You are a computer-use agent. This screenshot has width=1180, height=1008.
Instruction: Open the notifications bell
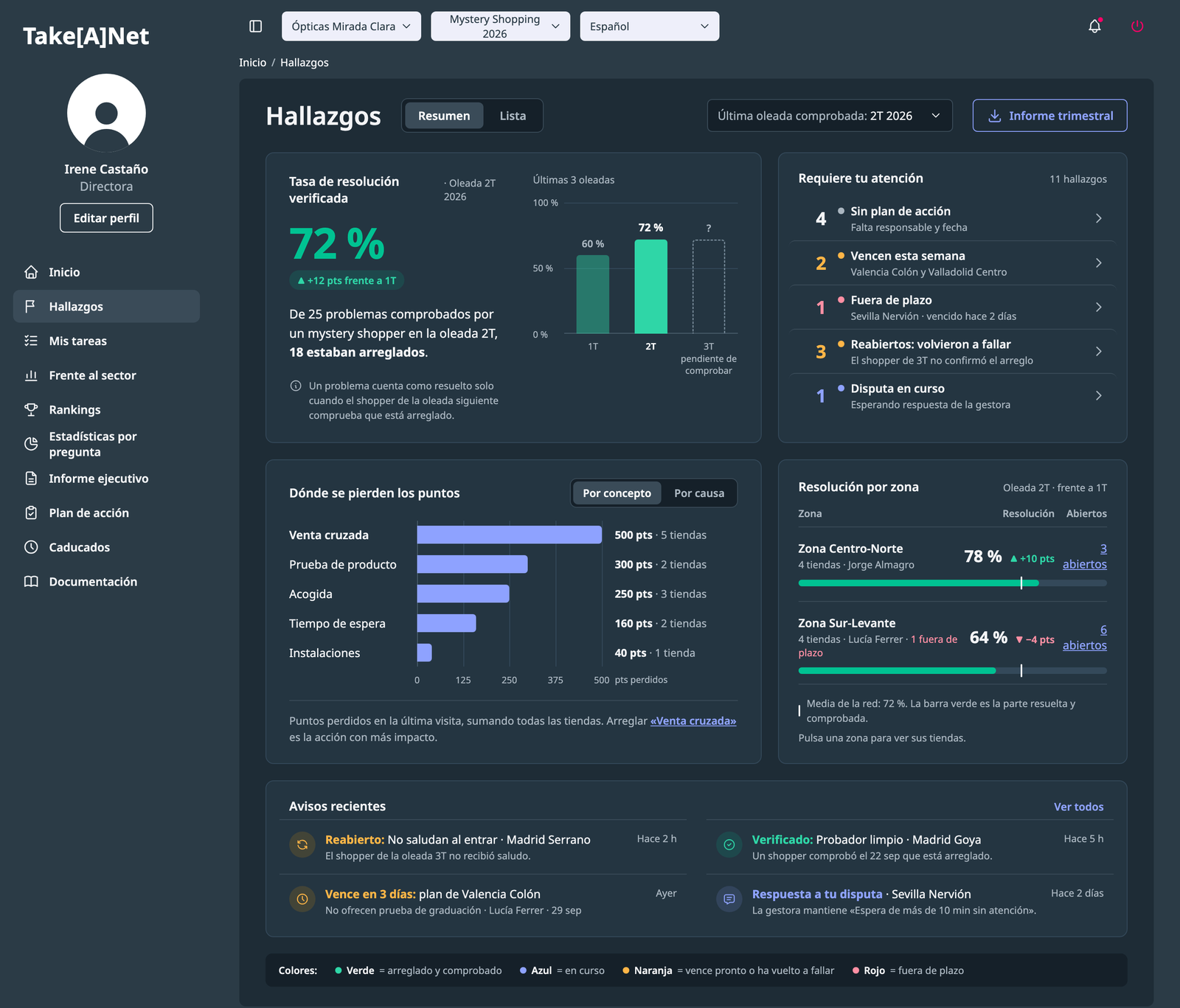pos(1094,27)
